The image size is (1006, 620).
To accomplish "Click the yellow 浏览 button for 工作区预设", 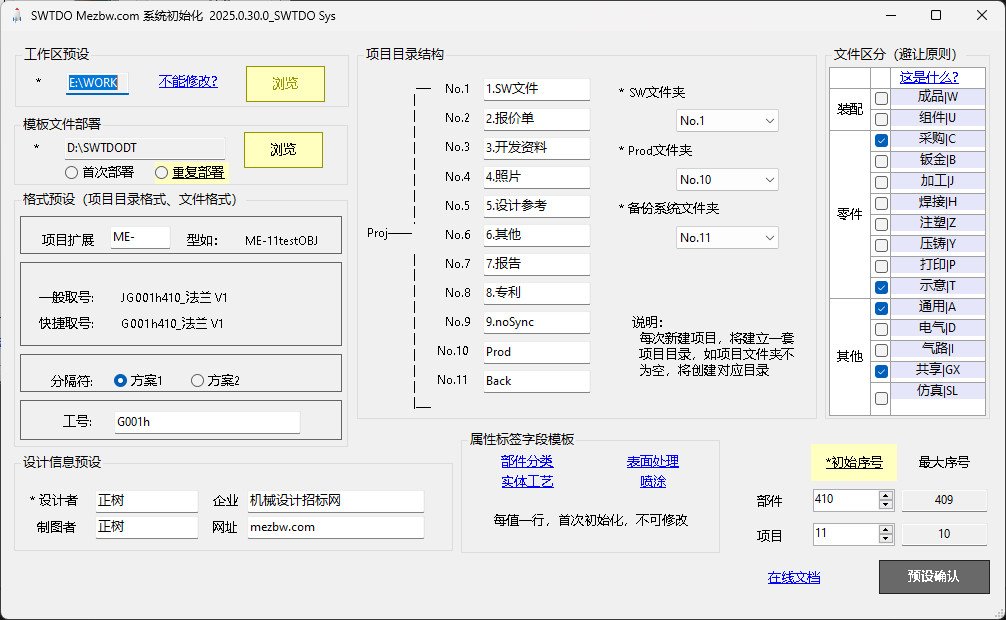I will coord(285,83).
